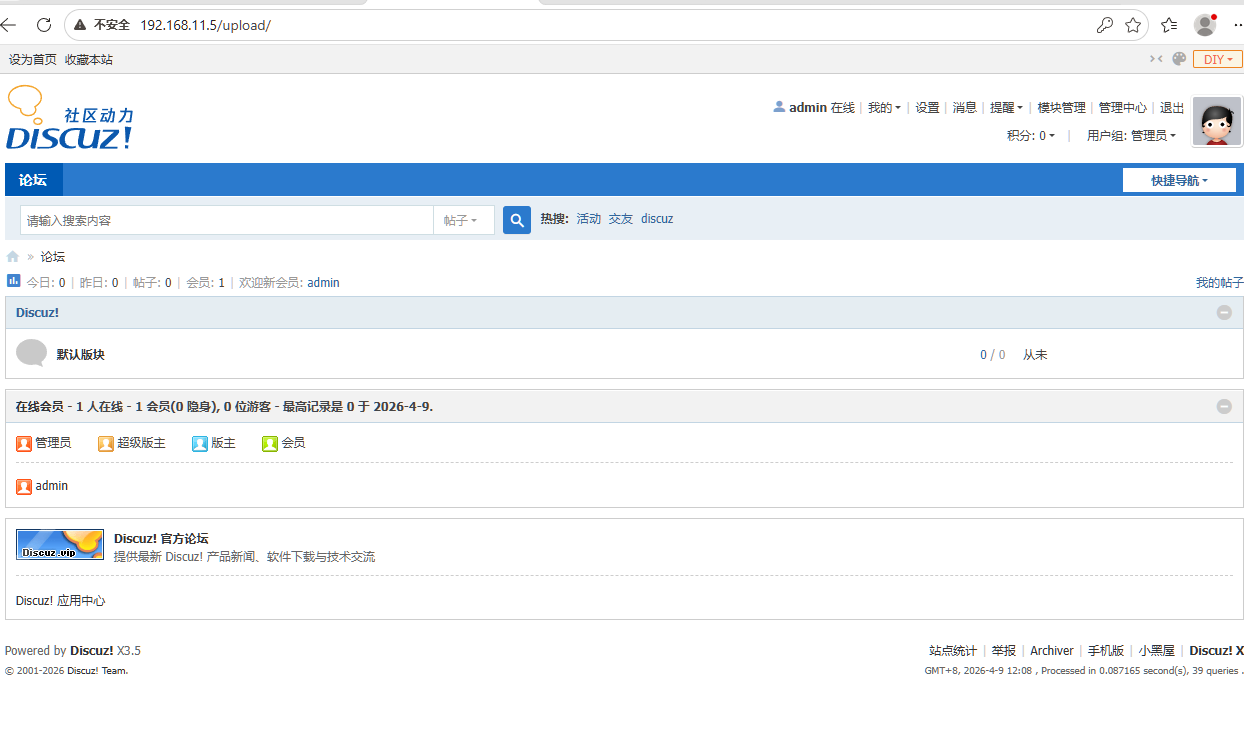Image resolution: width=1244 pixels, height=738 pixels.
Task: Focus the 请输入搜索内容 search field
Action: 227,220
